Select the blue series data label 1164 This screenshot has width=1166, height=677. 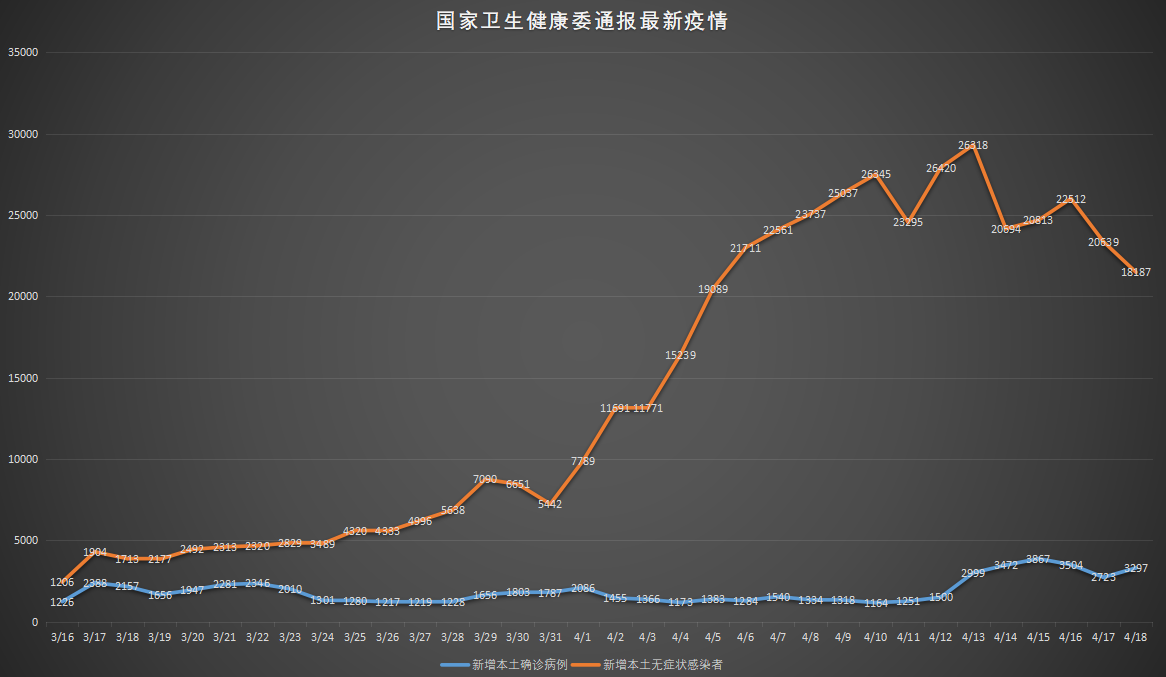[876, 603]
